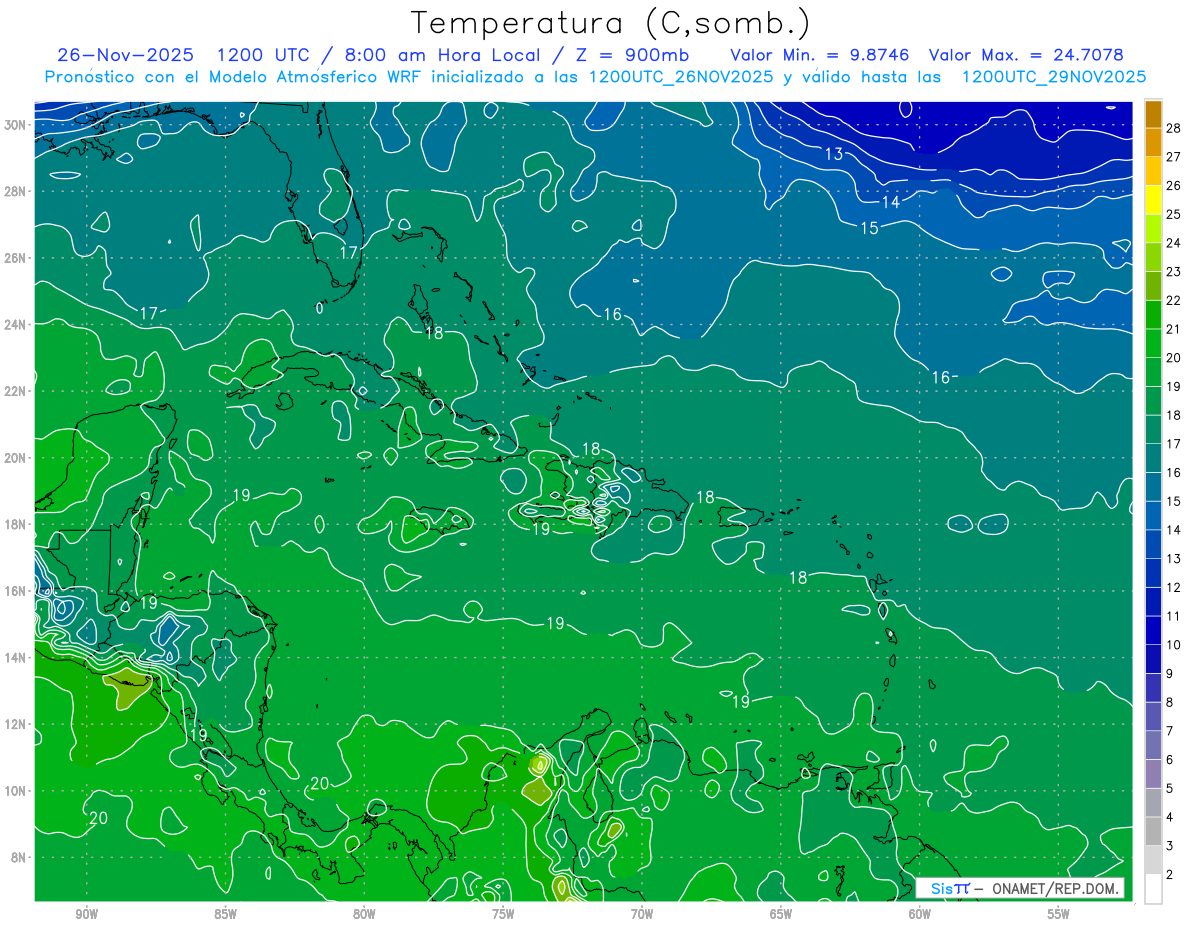Click the color scale label '6'
This screenshot has height=927, width=1200.
pos(1170,760)
